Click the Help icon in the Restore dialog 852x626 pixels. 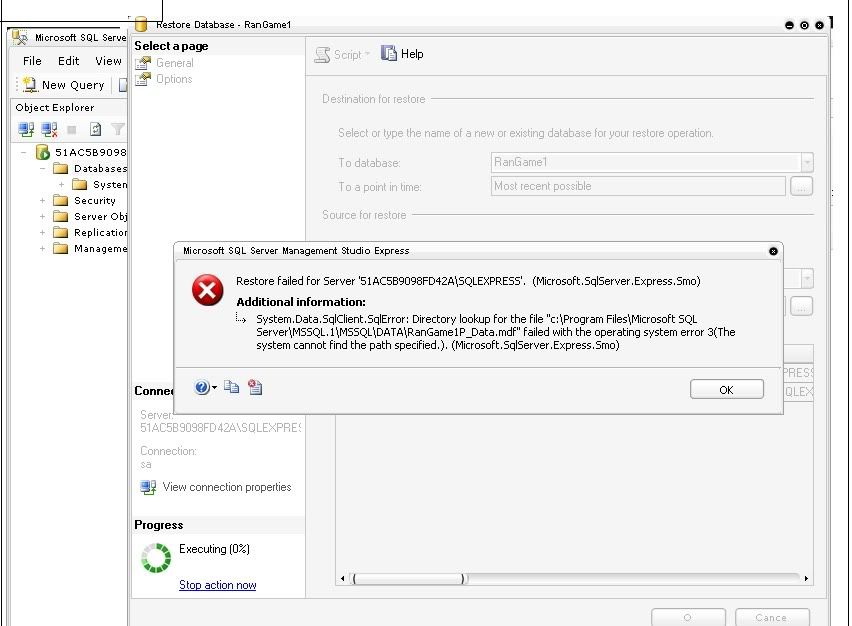click(389, 54)
